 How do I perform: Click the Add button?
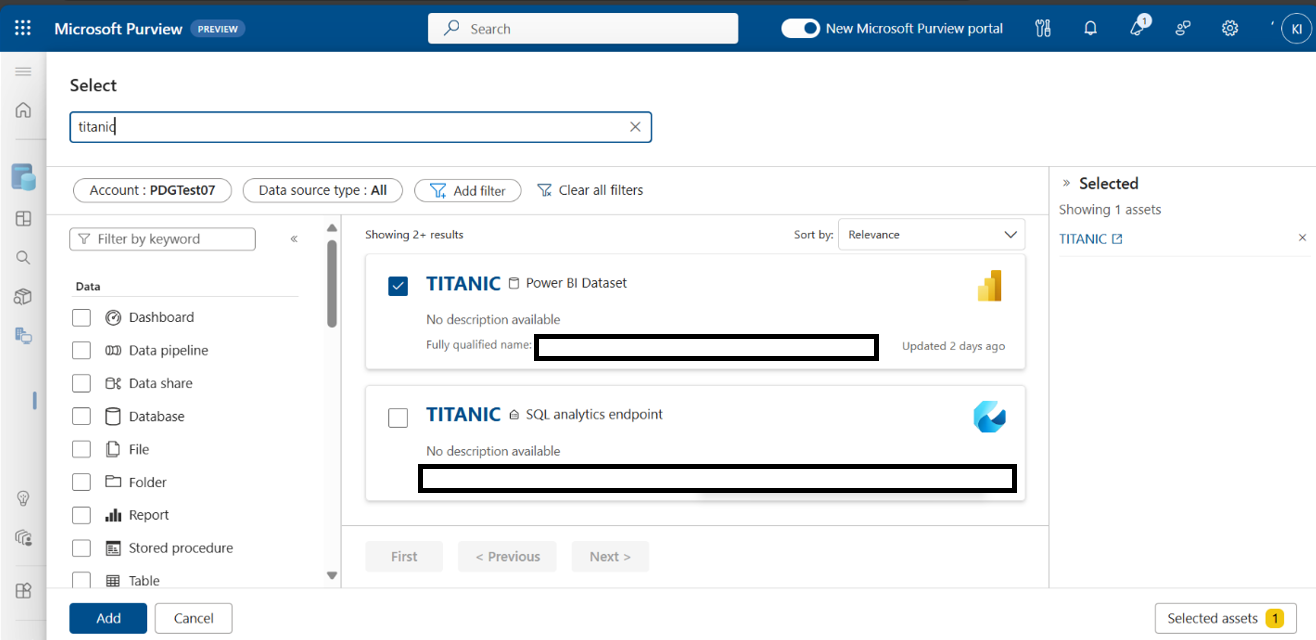click(108, 618)
